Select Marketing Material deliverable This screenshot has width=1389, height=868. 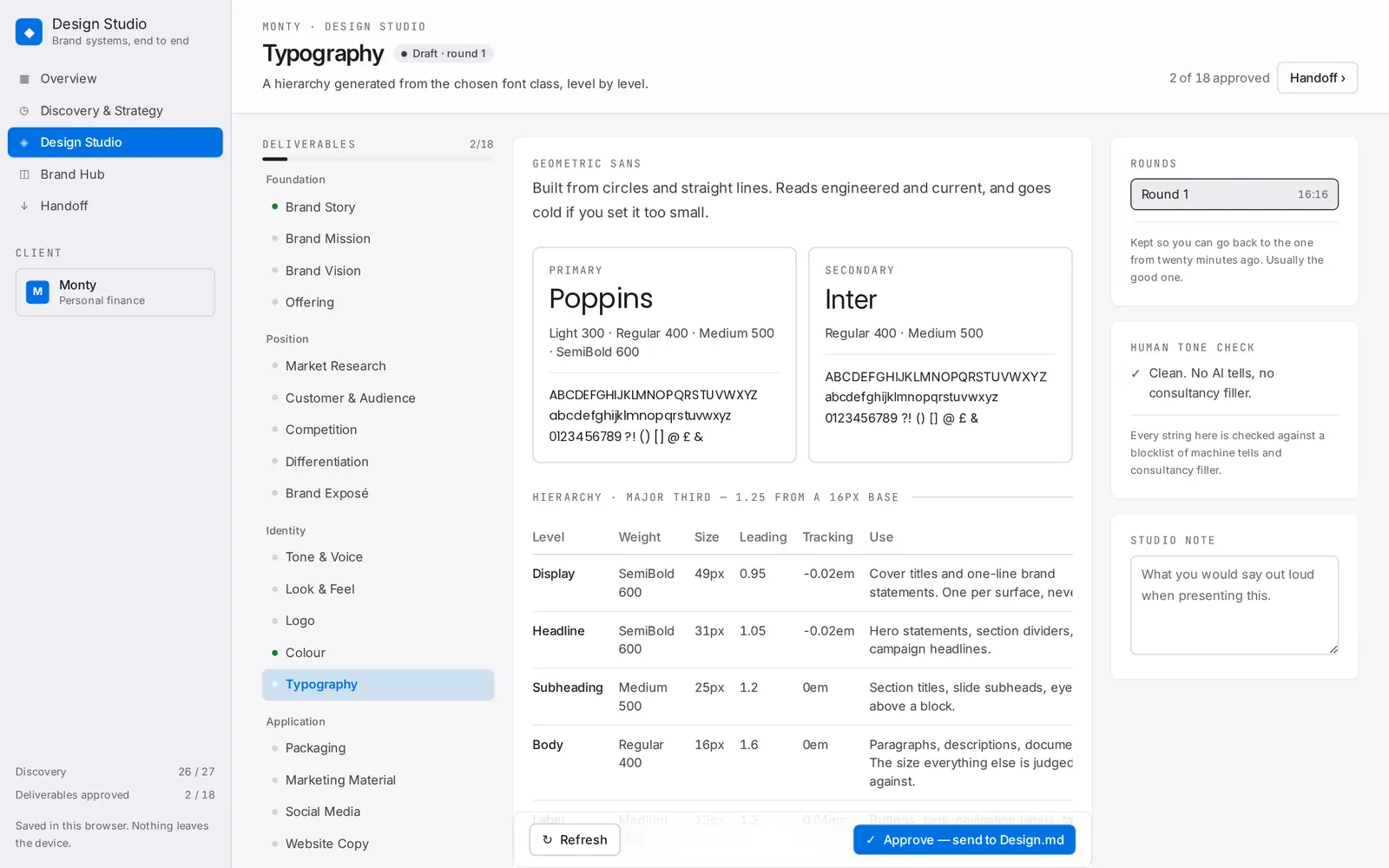pyautogui.click(x=379, y=780)
